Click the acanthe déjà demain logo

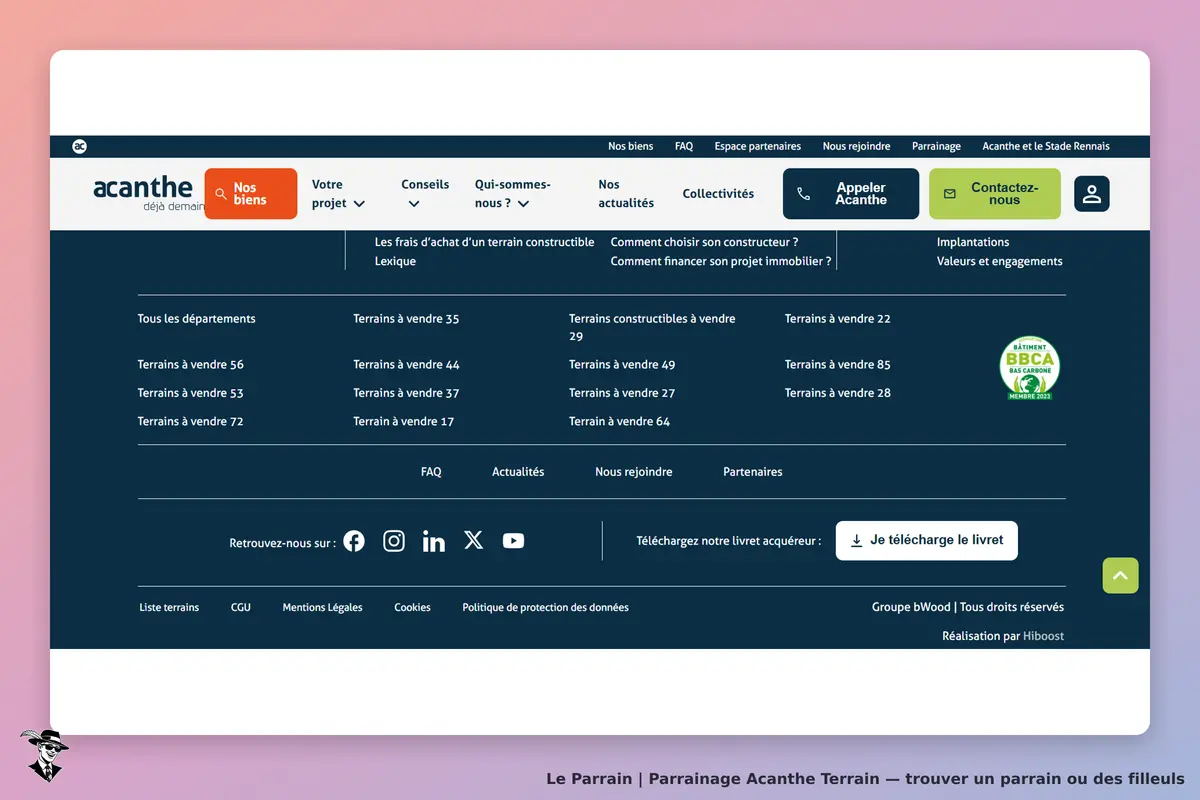point(148,193)
